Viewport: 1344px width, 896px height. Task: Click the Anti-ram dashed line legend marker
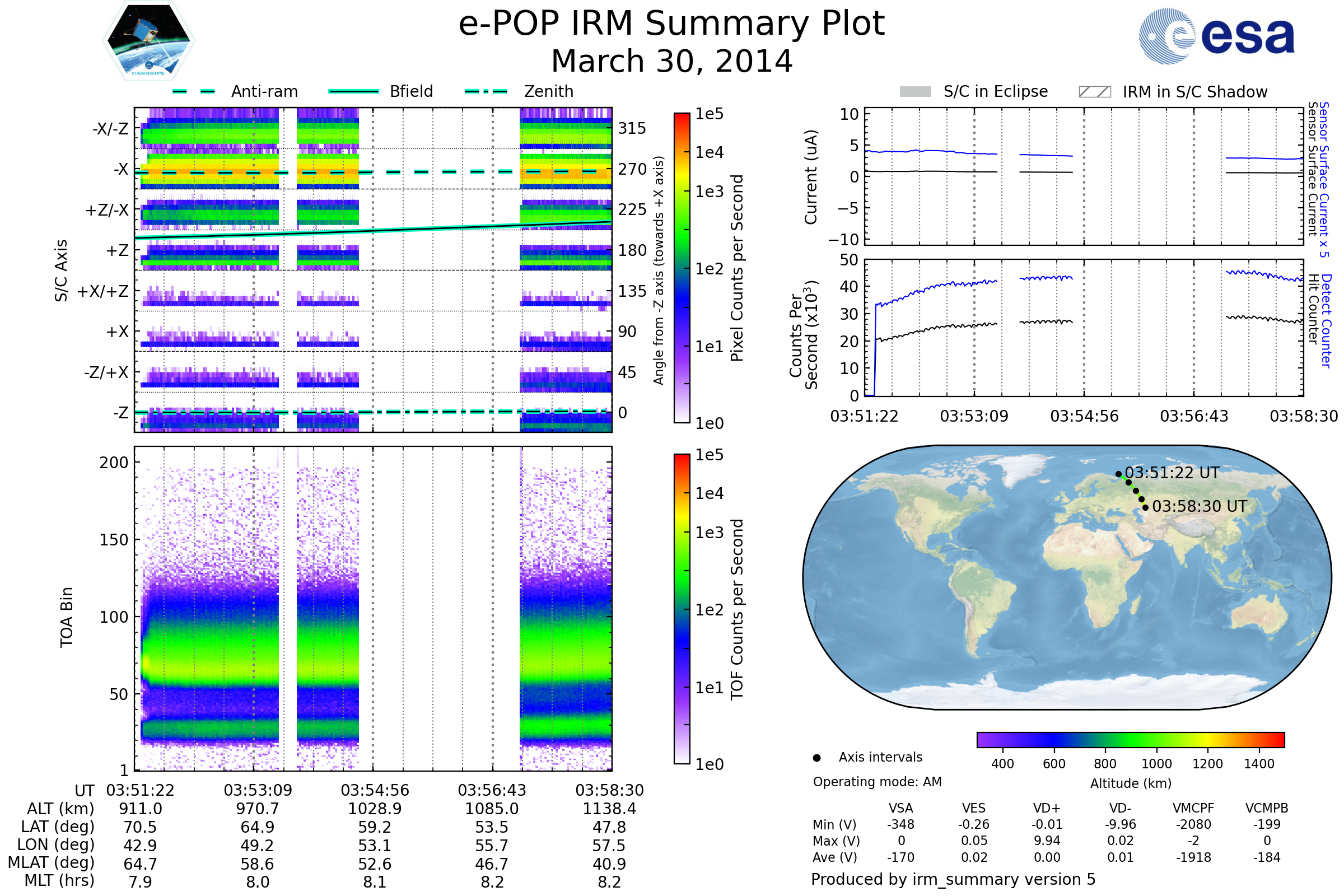[x=194, y=91]
